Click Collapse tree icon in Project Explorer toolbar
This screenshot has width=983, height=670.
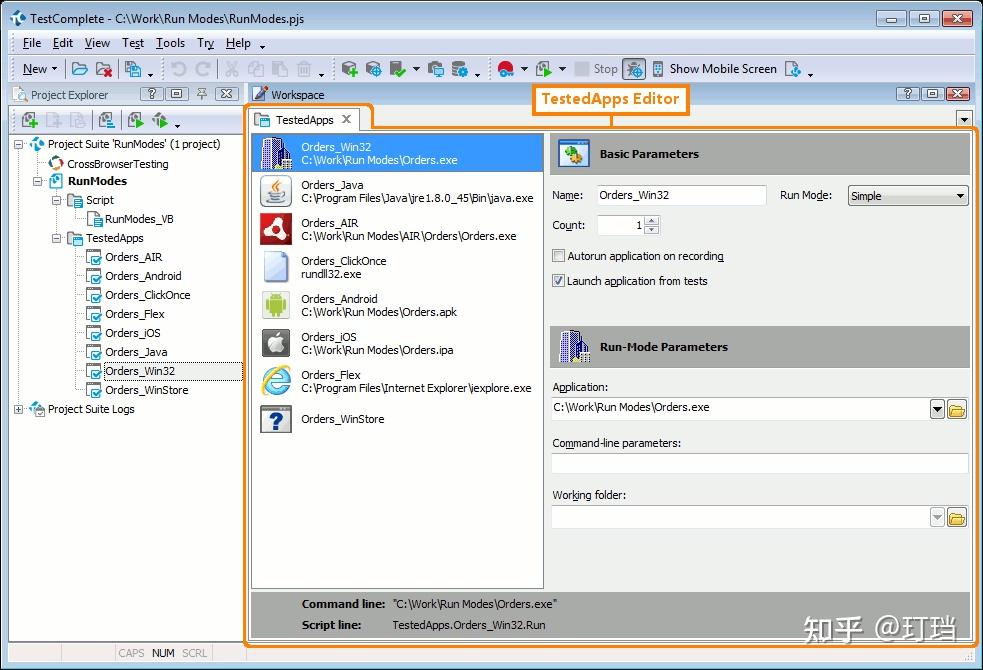pyautogui.click(x=106, y=120)
